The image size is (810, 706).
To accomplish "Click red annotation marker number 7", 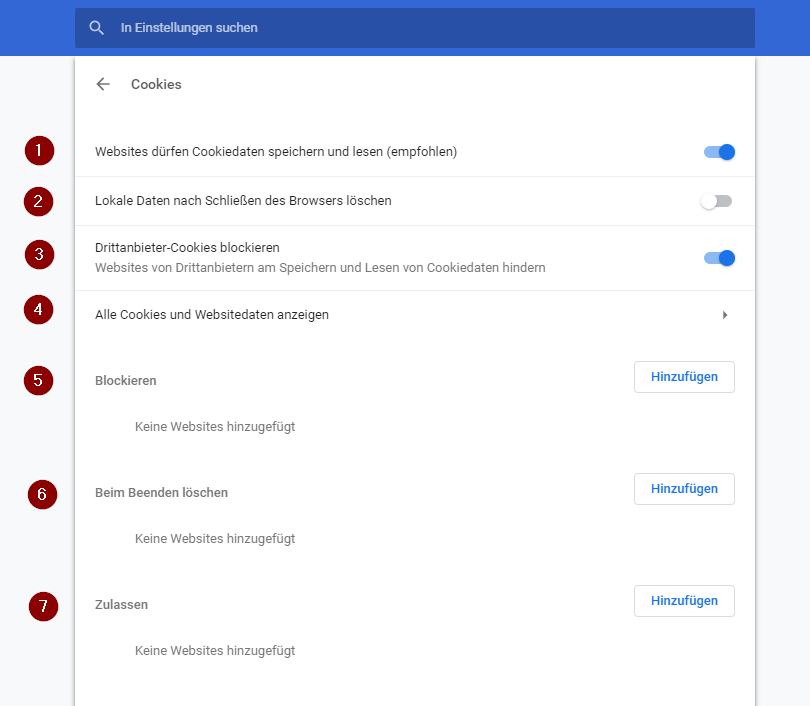I will (x=43, y=606).
